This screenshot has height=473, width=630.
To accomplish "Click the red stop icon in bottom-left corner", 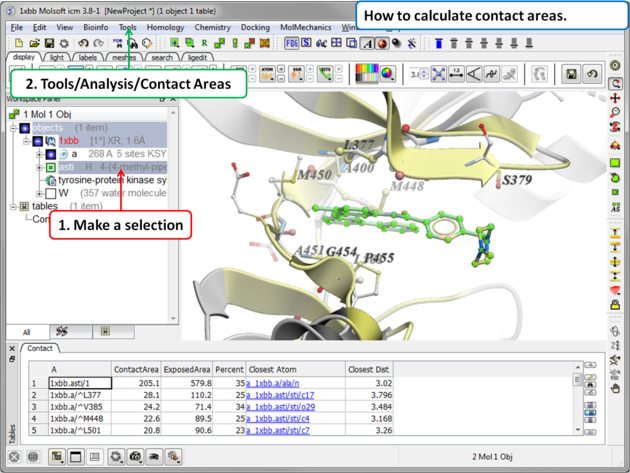I will coord(14,457).
